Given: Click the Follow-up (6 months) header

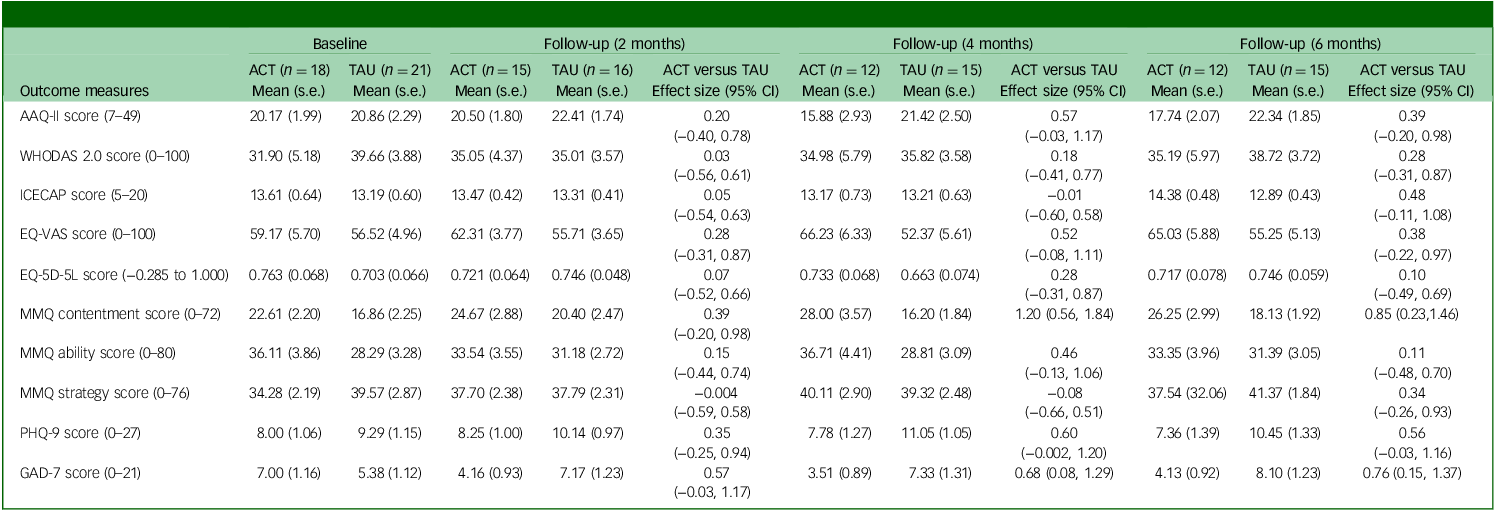Looking at the screenshot, I should pyautogui.click(x=1310, y=44).
